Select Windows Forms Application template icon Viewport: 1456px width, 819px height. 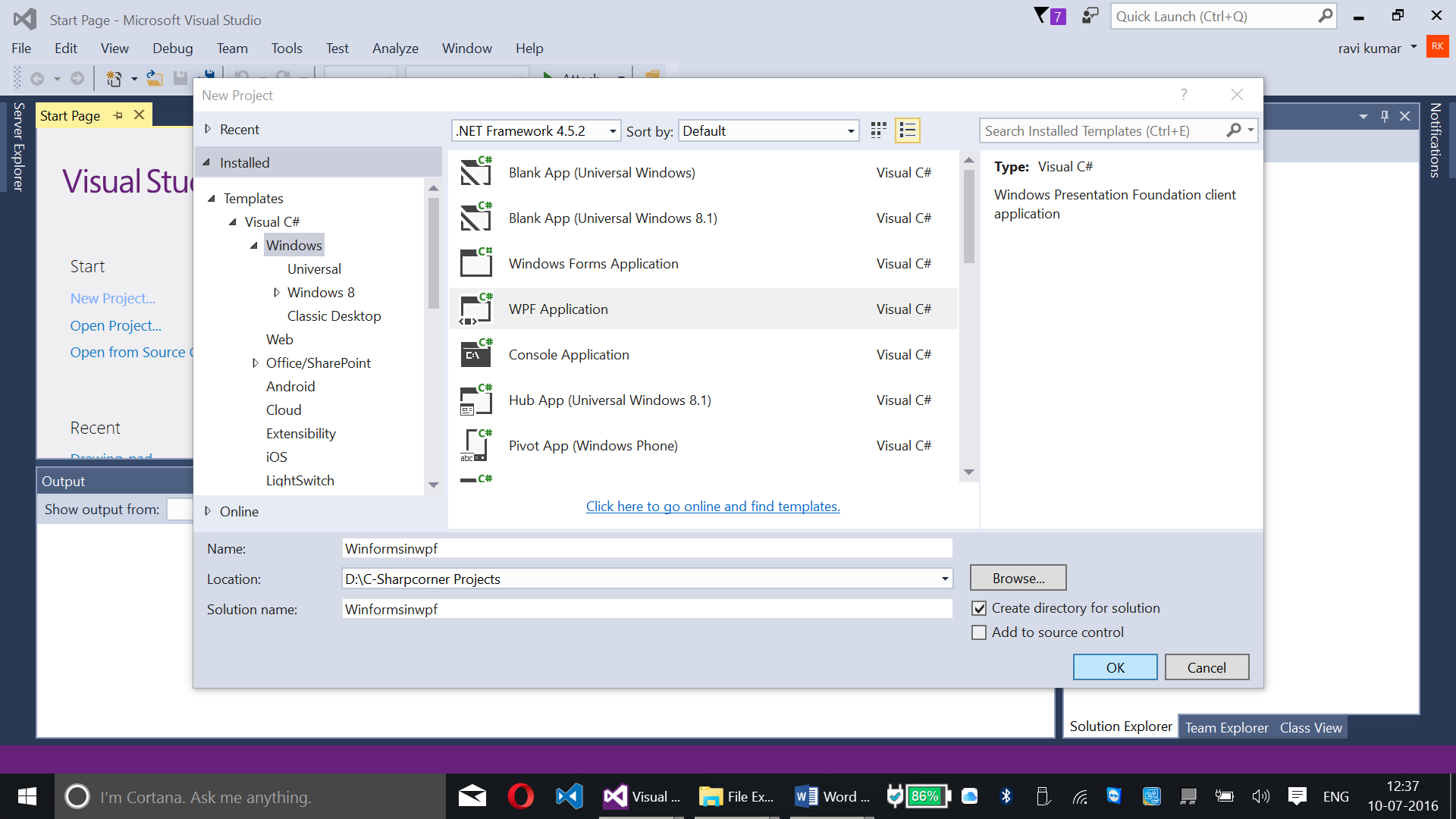coord(476,263)
